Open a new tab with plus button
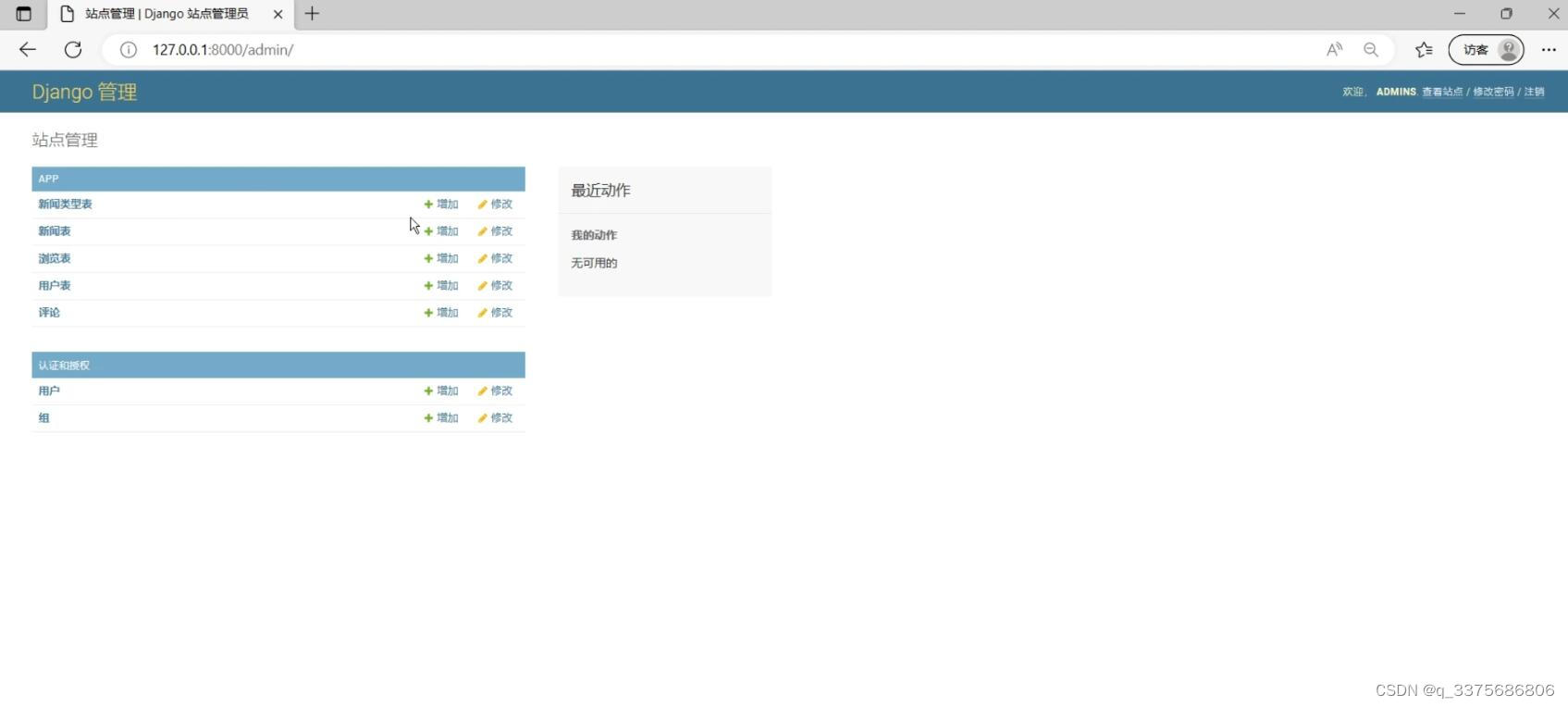 click(x=312, y=14)
